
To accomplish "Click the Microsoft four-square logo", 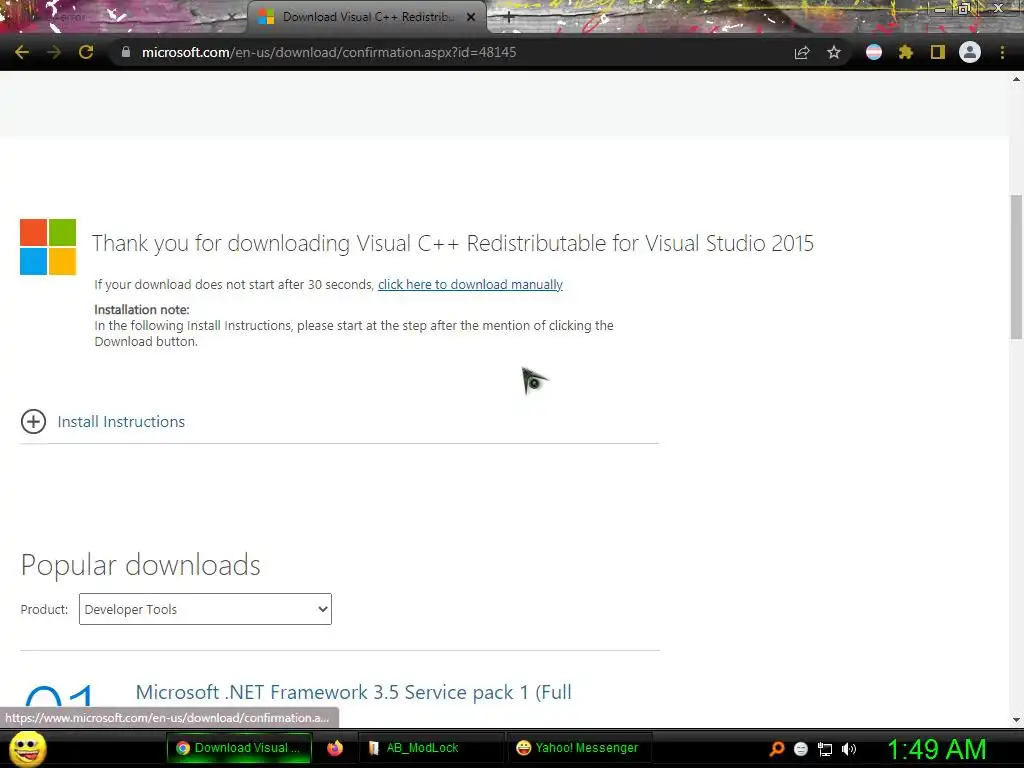I will pyautogui.click(x=48, y=247).
